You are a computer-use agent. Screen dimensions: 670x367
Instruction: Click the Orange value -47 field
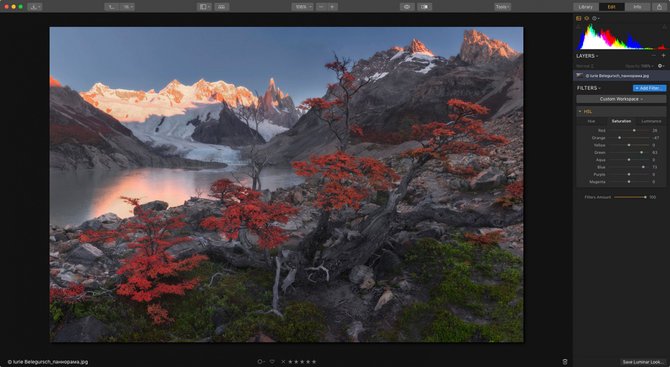[655, 138]
